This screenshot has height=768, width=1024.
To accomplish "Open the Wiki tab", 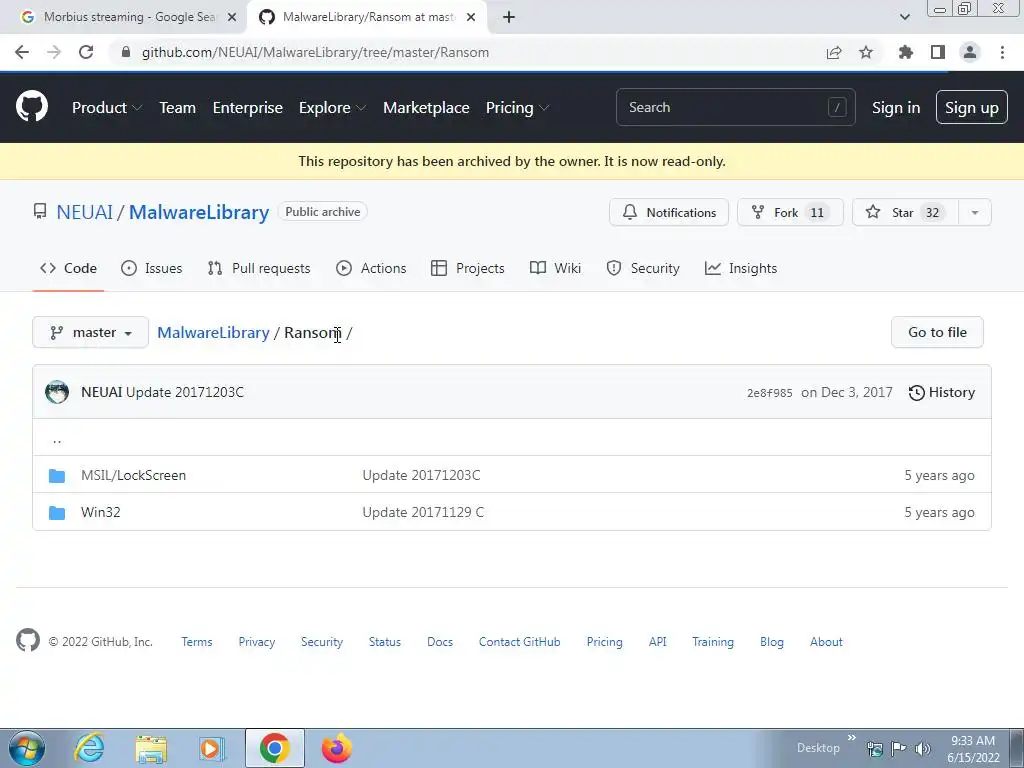I will coord(555,268).
